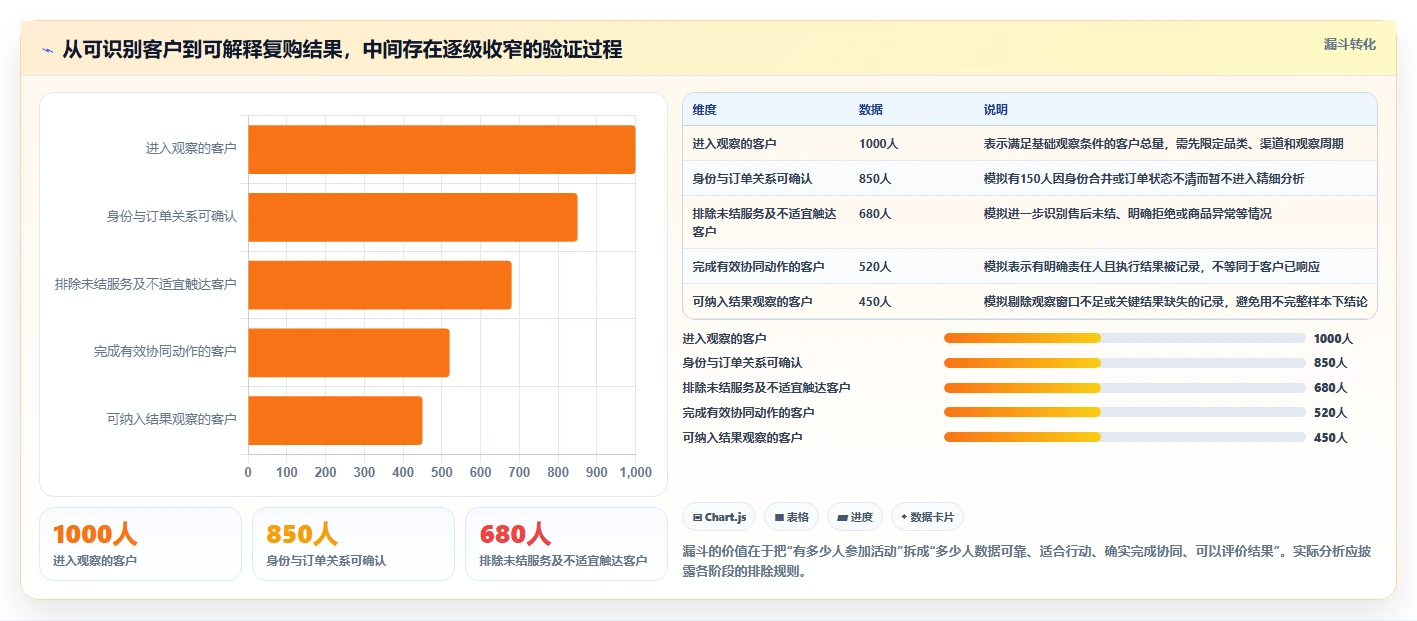Click the 漏斗转化 tag label
This screenshot has height=621, width=1417.
pyautogui.click(x=1349, y=45)
